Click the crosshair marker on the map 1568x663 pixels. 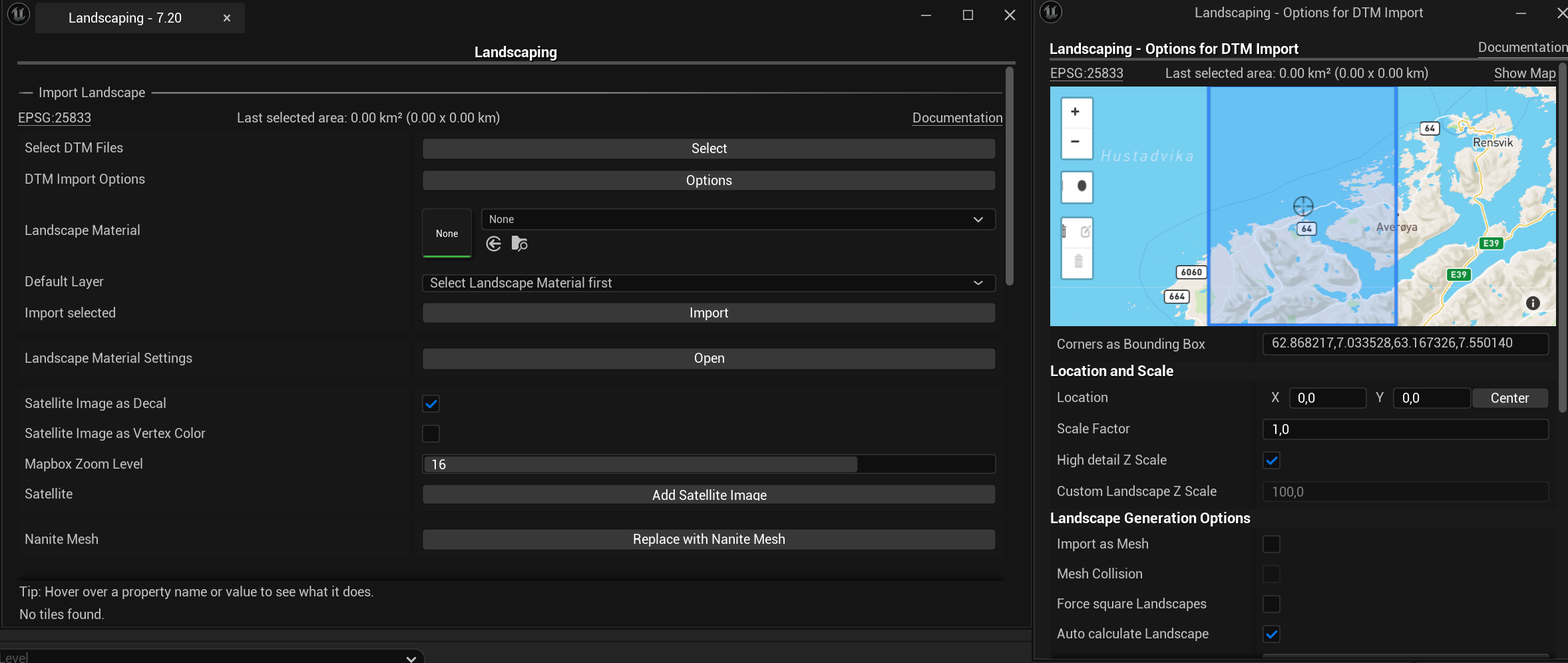[x=1302, y=206]
